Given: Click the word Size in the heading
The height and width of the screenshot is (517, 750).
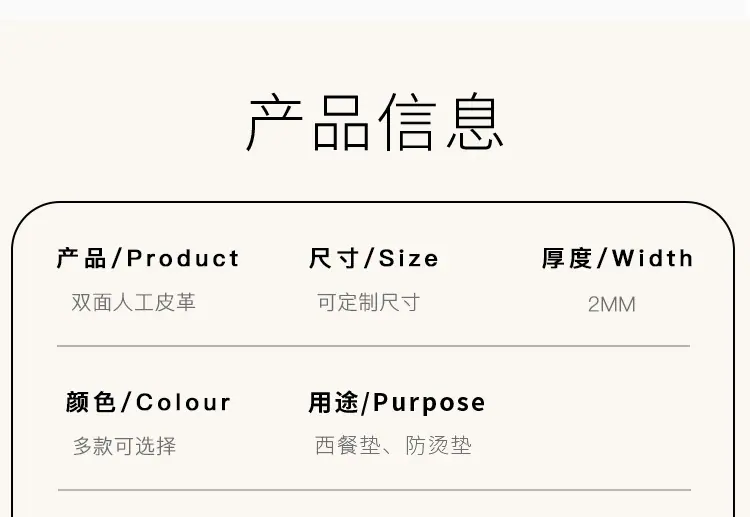Looking at the screenshot, I should pyautogui.click(x=408, y=259).
